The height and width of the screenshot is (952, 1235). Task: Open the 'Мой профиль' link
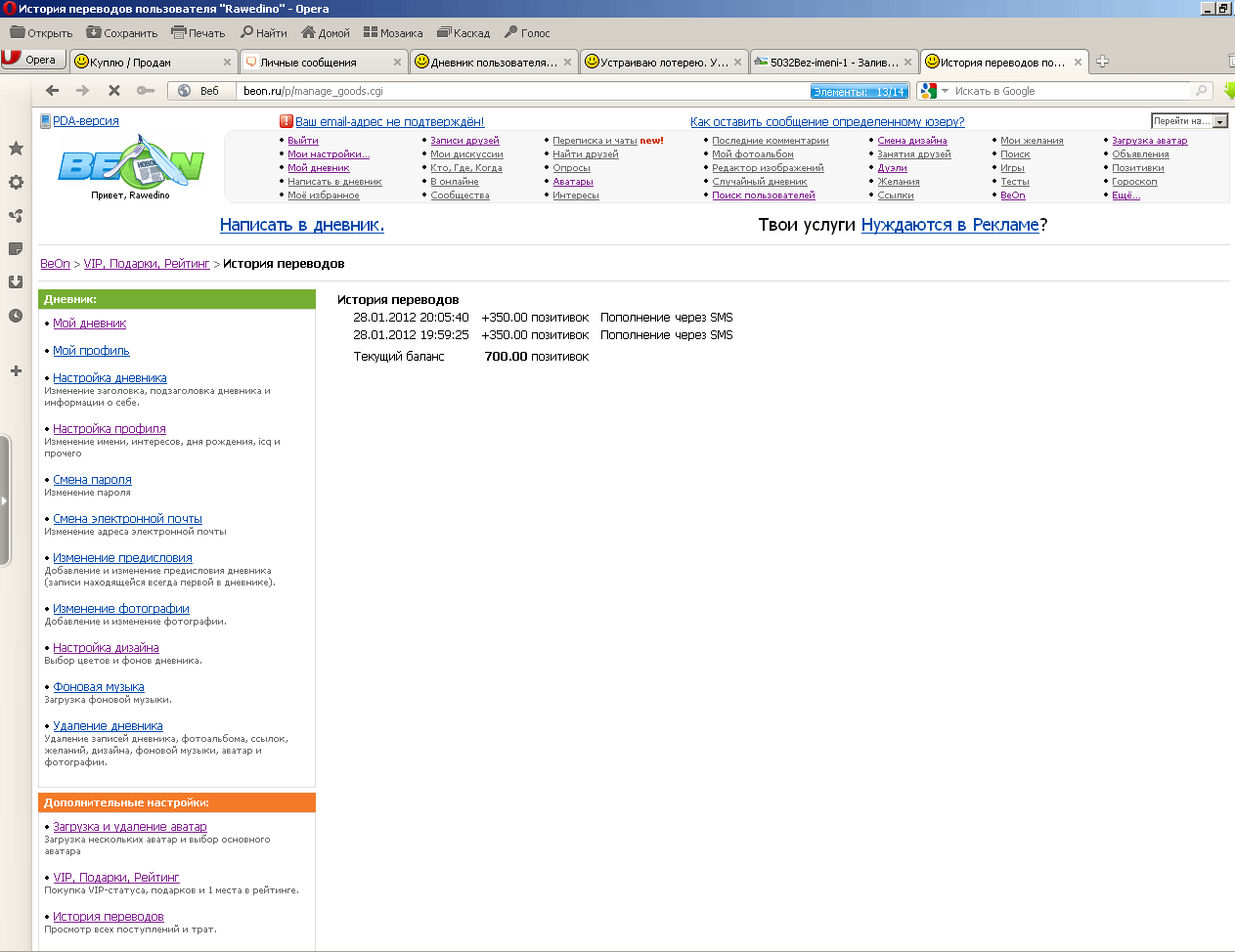pos(91,351)
